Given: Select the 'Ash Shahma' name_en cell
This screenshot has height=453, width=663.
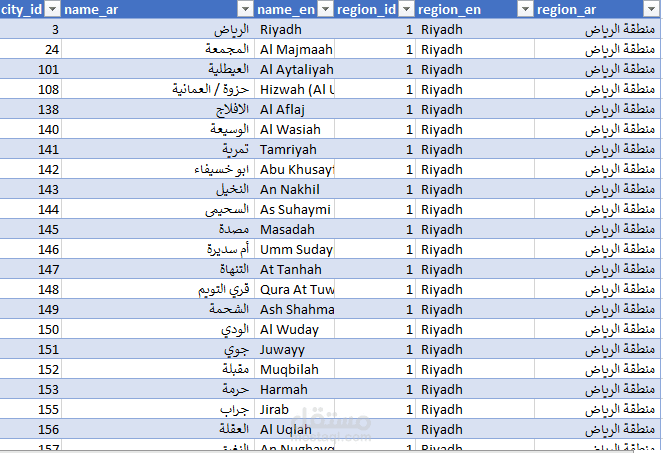Looking at the screenshot, I should tap(294, 309).
